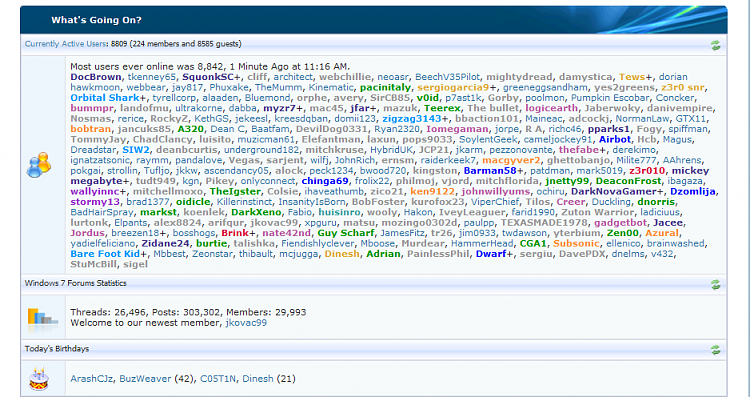Click the Airbot username

615,140
